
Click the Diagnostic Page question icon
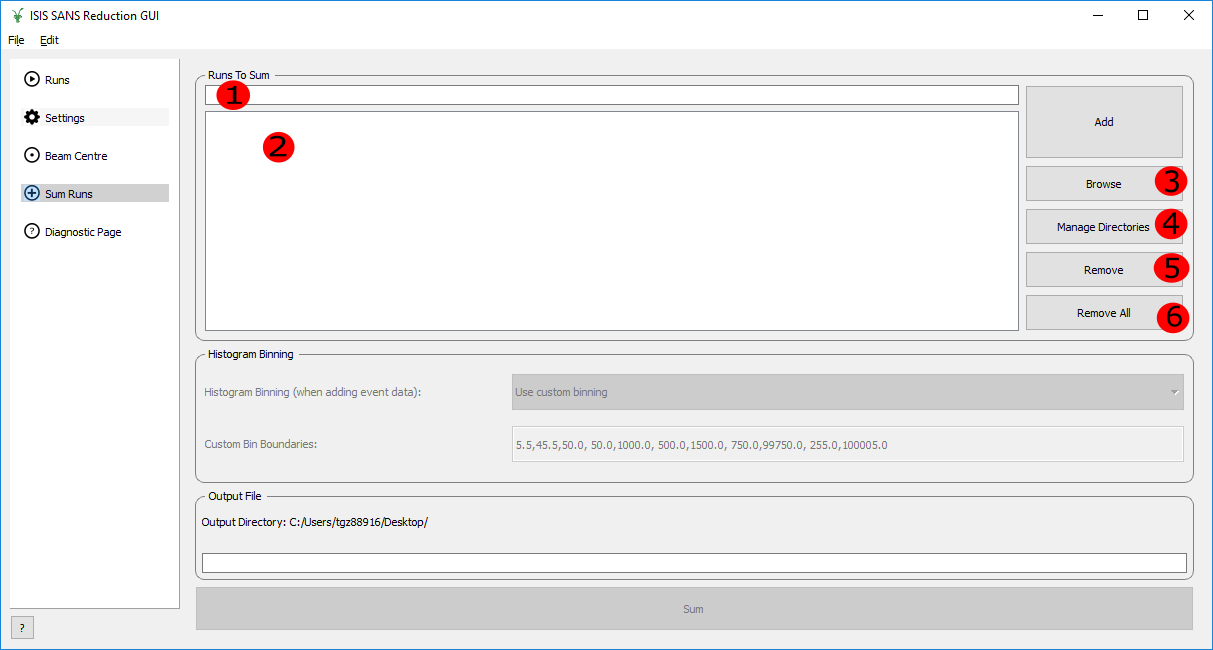(x=32, y=232)
